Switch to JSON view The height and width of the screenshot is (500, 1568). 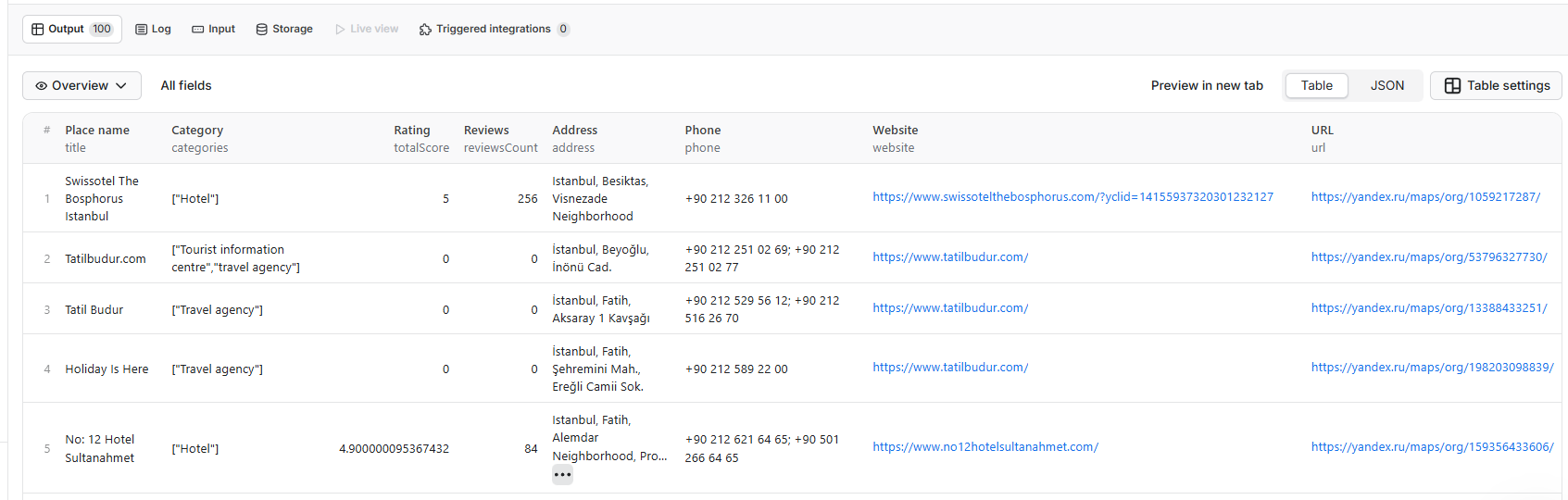point(1386,85)
